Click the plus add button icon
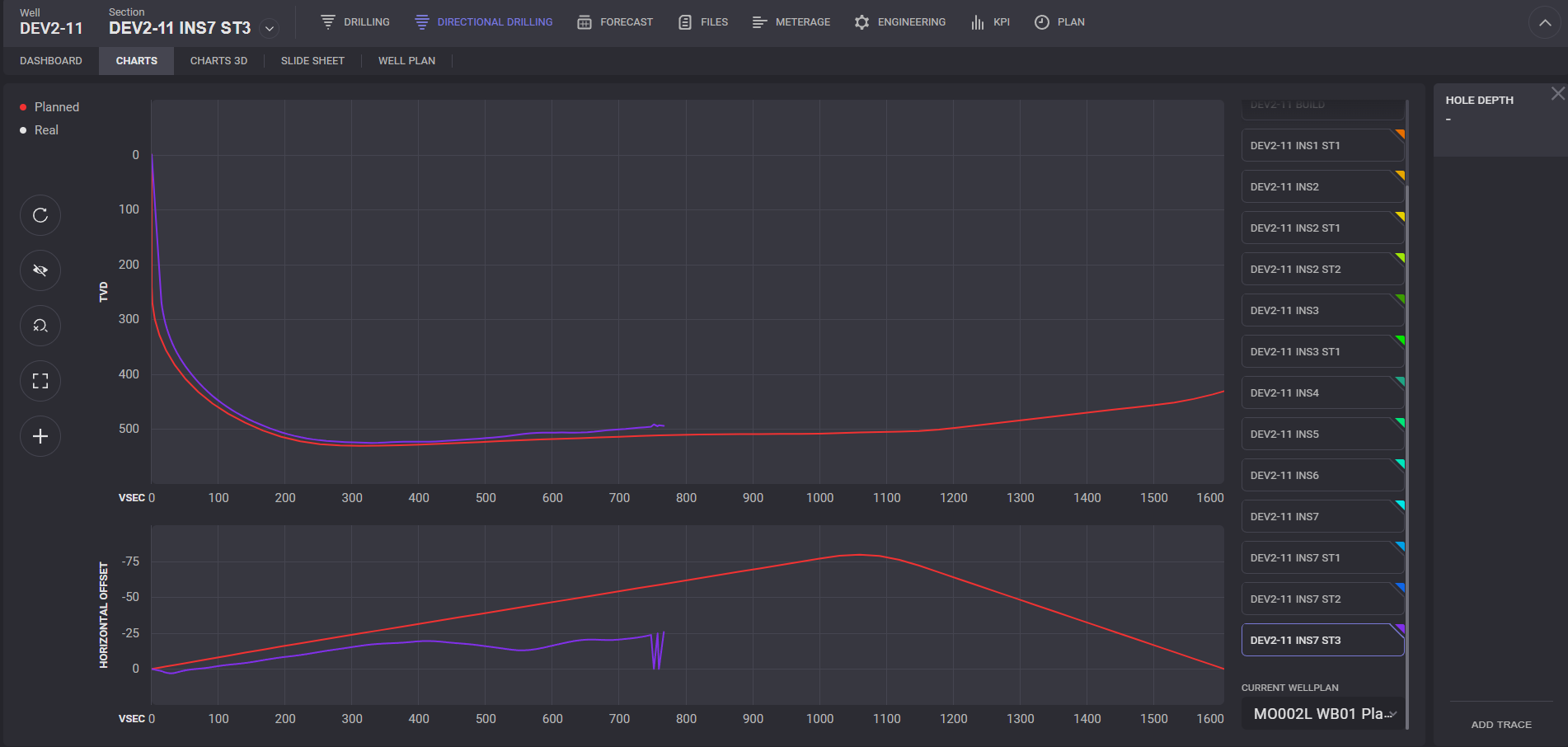 (40, 436)
